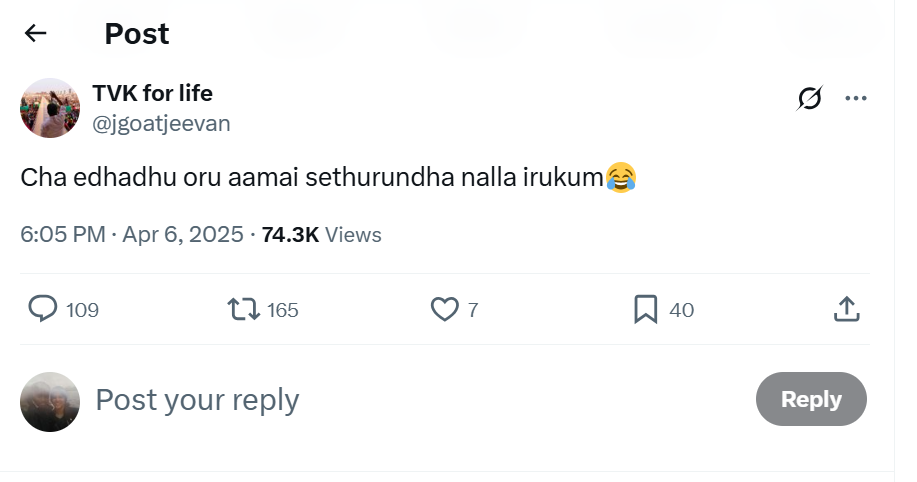917x482 pixels.
Task: Repost using the retweet arrows icon
Action: point(244,310)
